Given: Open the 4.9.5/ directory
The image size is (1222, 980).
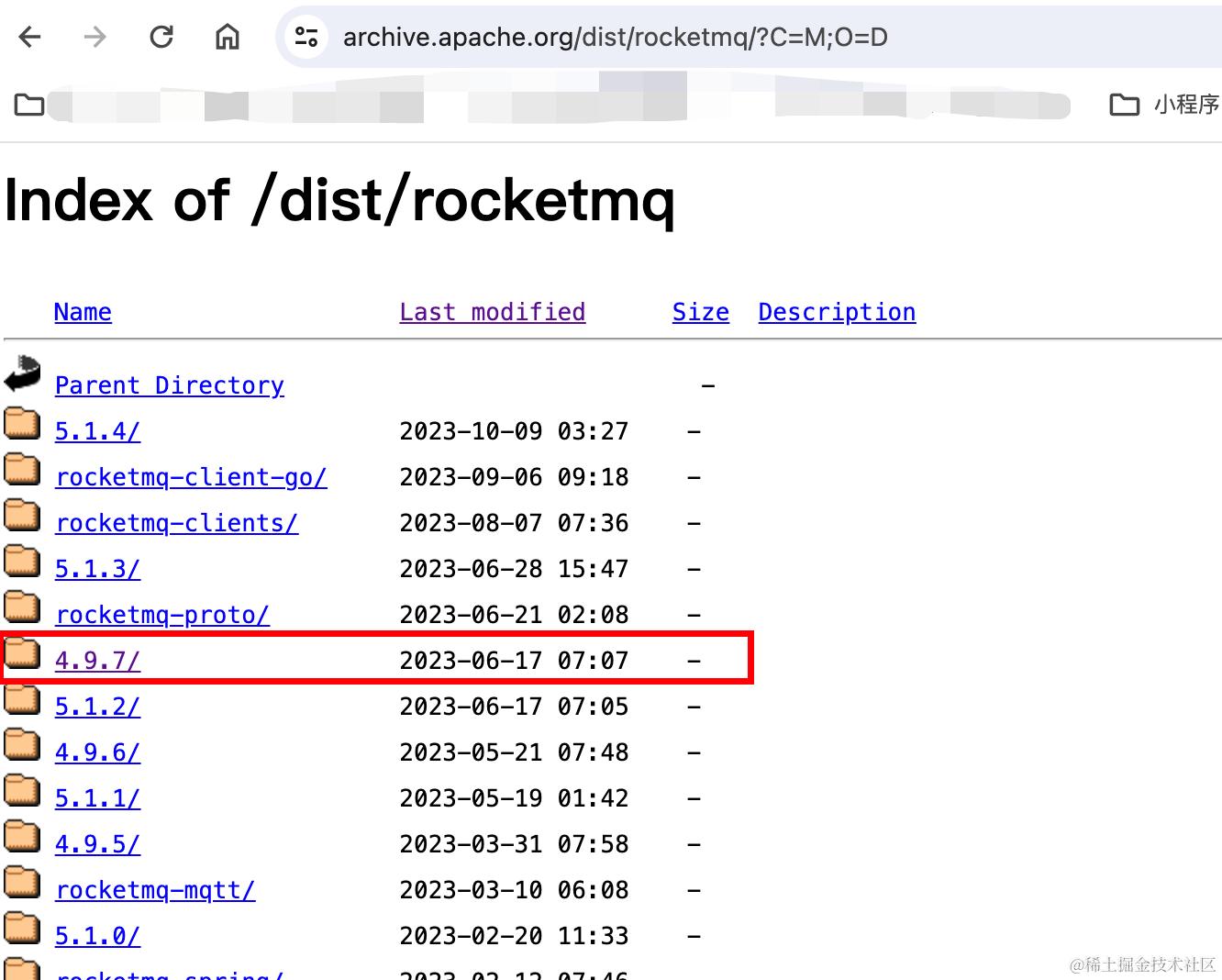Looking at the screenshot, I should 97,844.
